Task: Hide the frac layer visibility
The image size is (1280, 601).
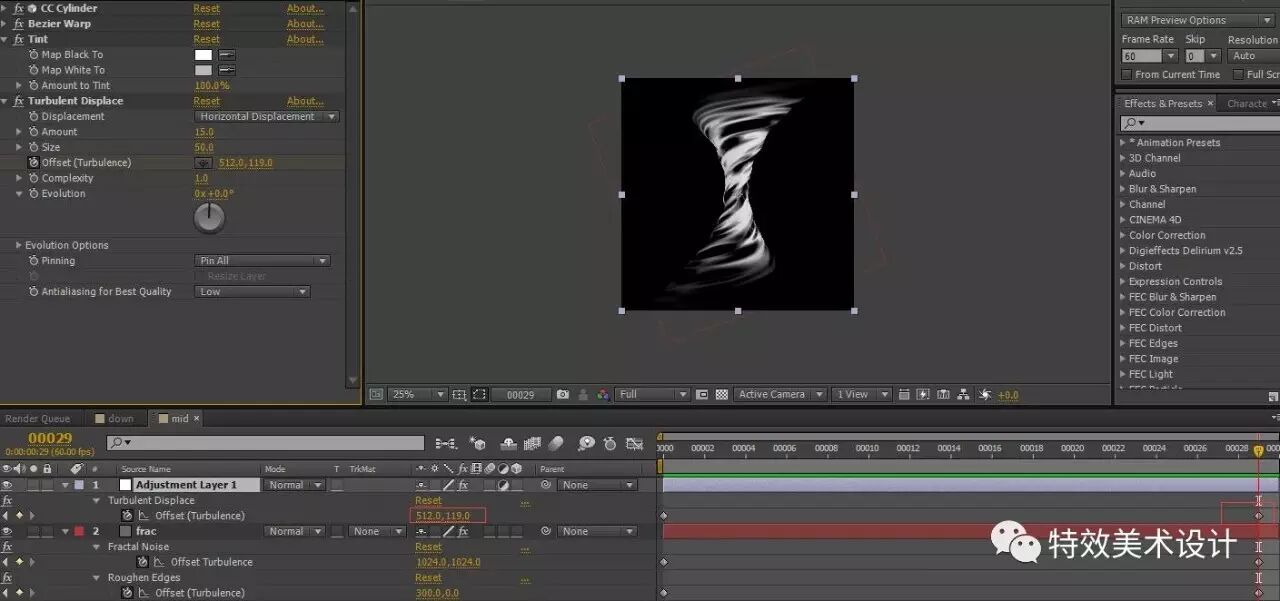Action: pyautogui.click(x=7, y=531)
